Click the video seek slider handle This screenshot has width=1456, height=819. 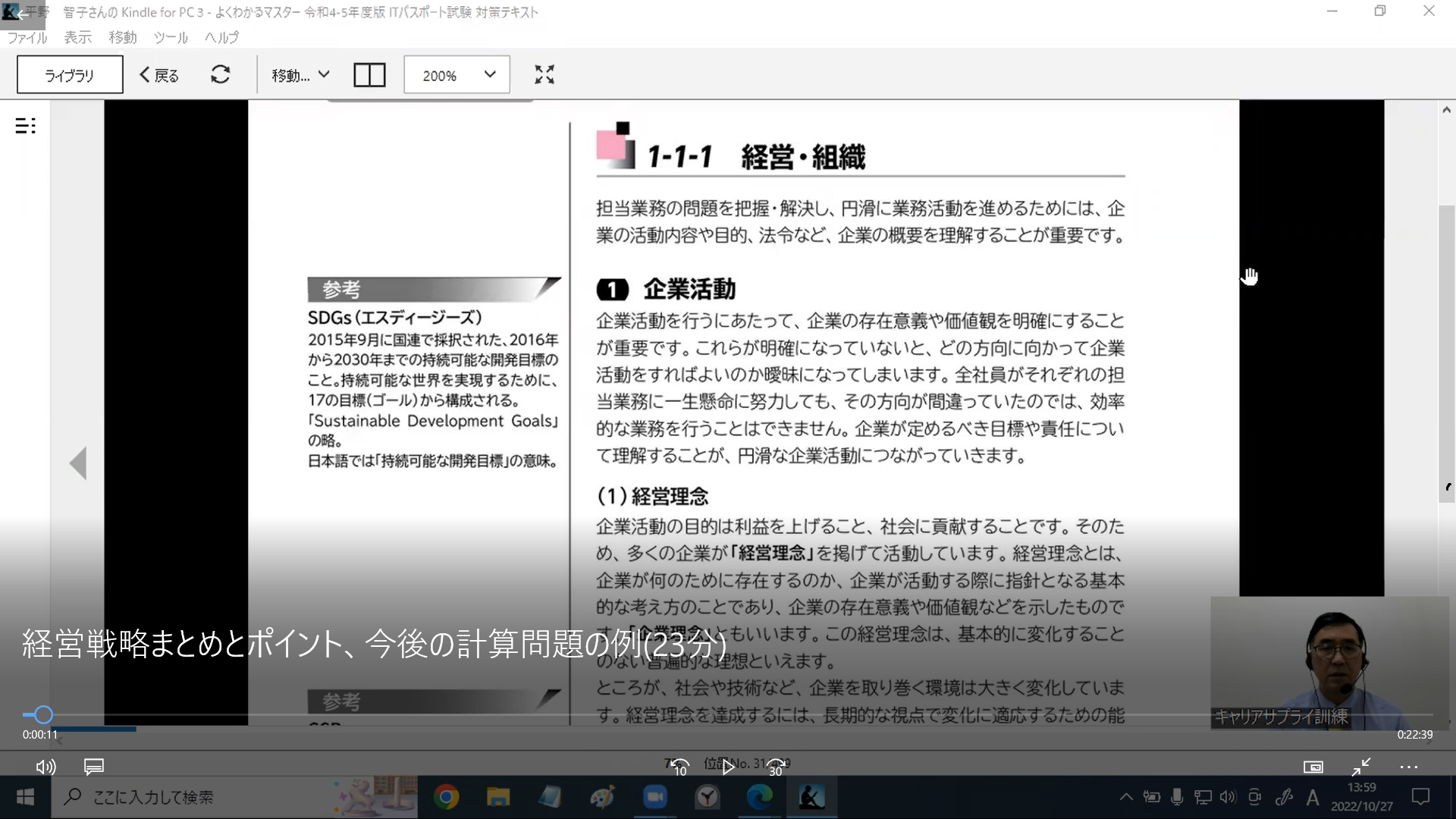[x=43, y=714]
